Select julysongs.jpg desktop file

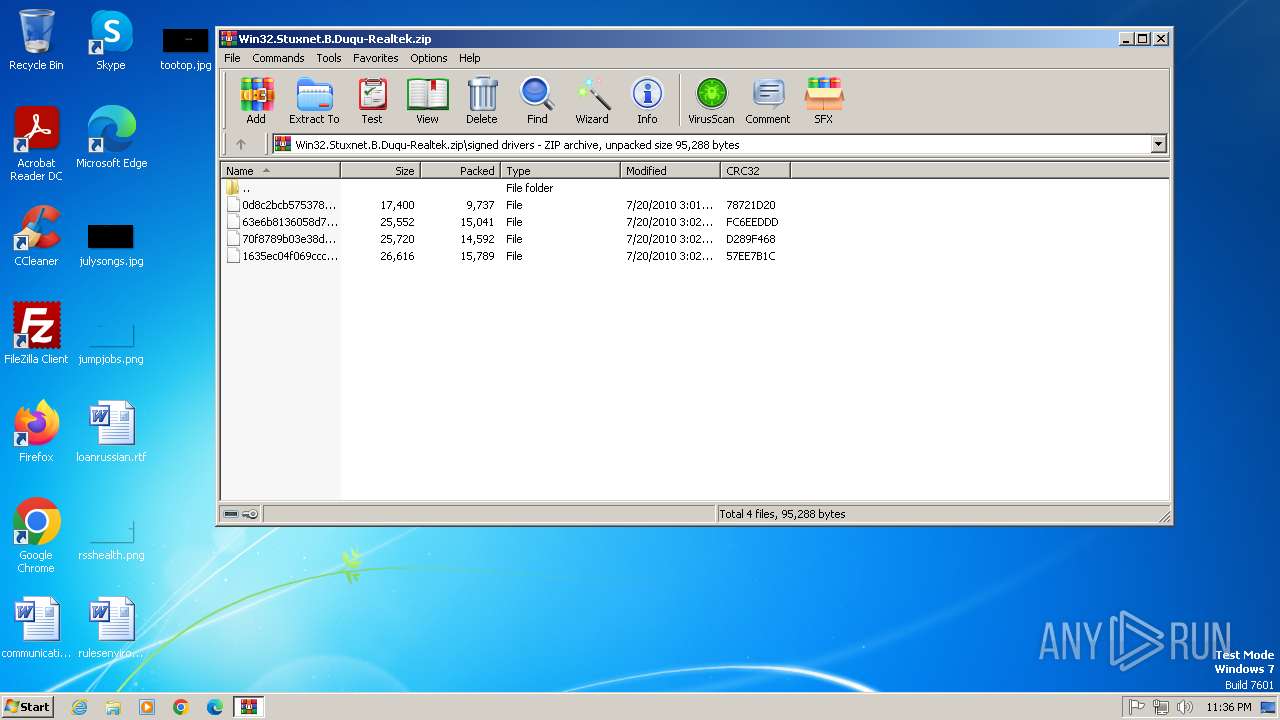click(111, 244)
